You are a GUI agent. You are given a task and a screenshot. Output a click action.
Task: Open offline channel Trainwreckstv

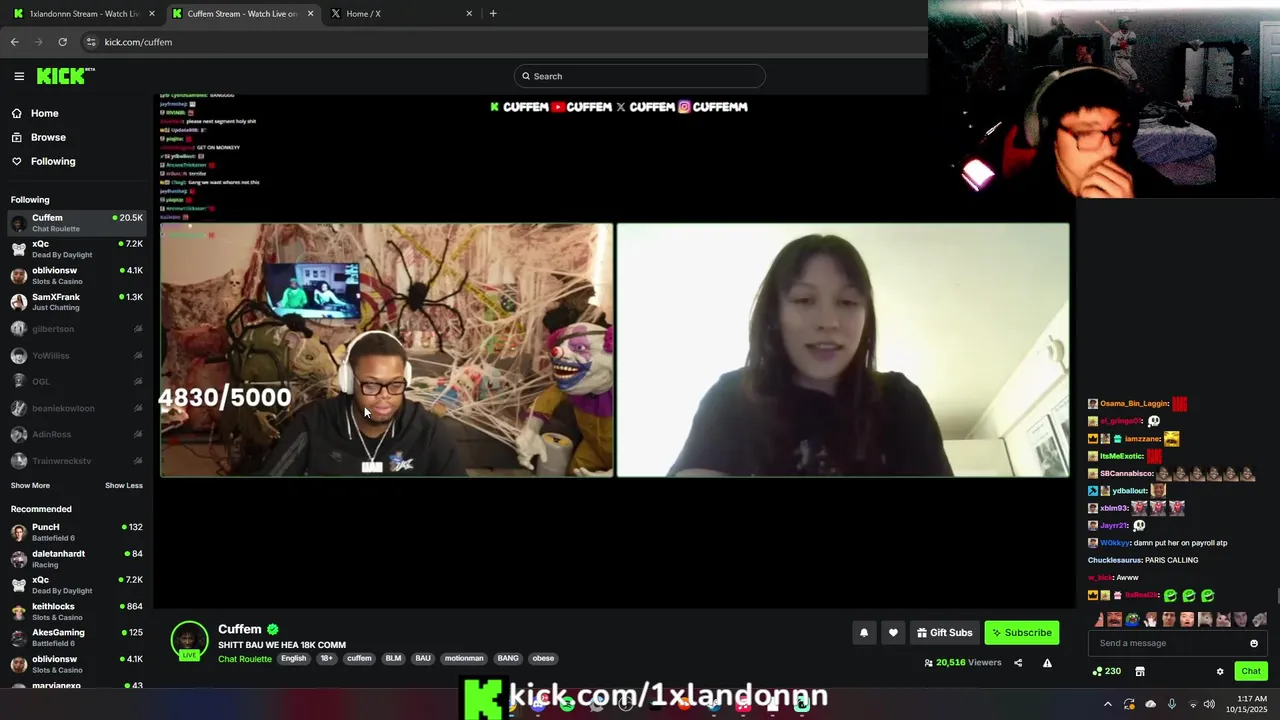tap(77, 461)
